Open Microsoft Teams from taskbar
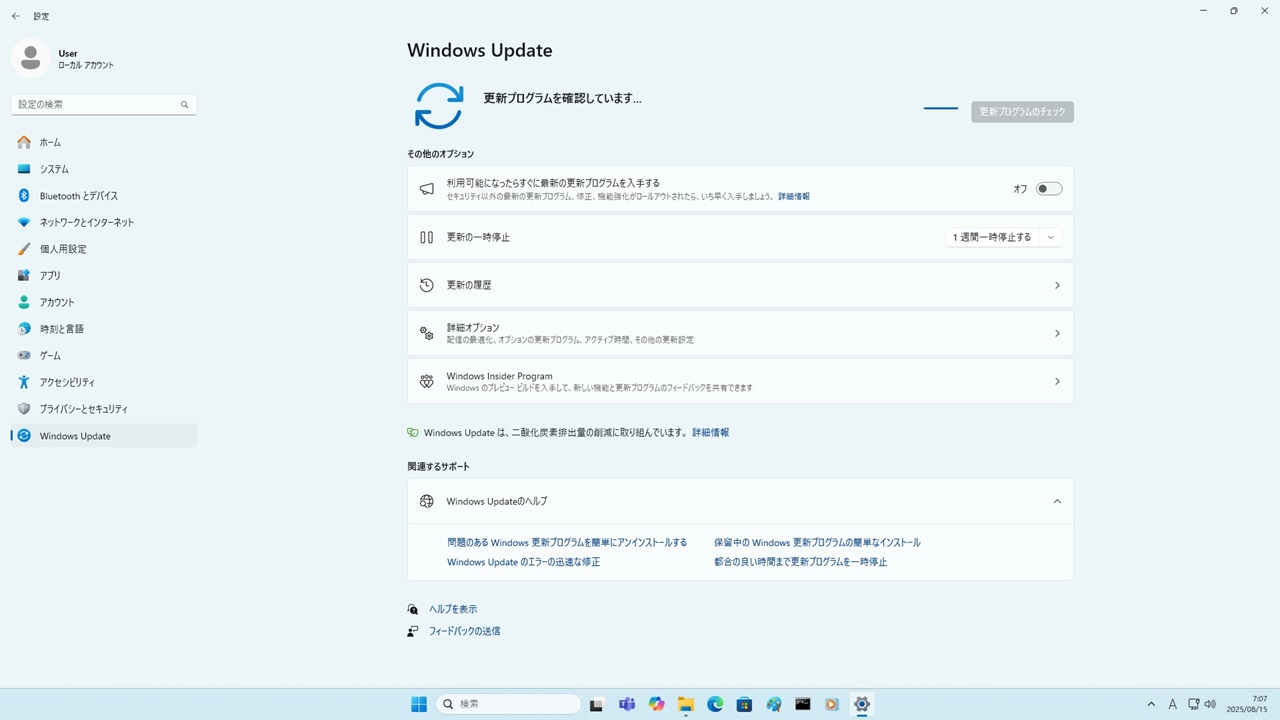Viewport: 1280px width, 720px height. (627, 704)
